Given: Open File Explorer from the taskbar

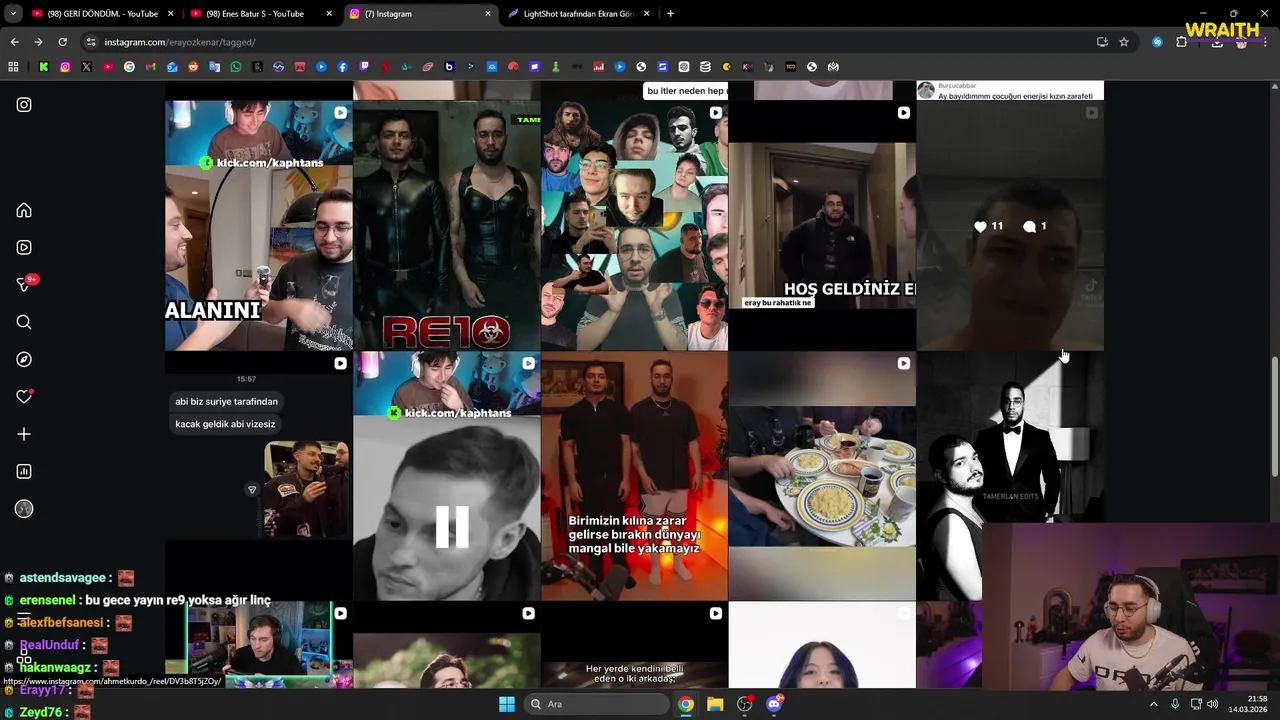Looking at the screenshot, I should [x=715, y=704].
